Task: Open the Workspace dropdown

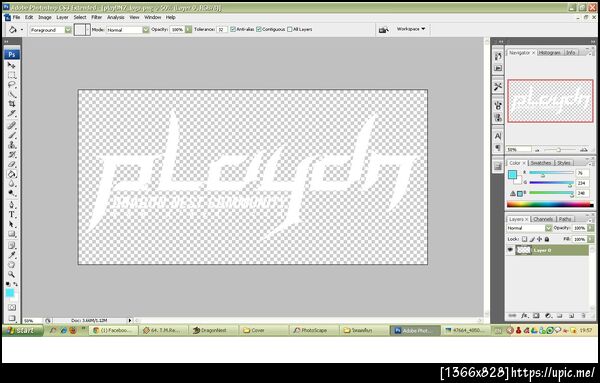Action: click(411, 29)
